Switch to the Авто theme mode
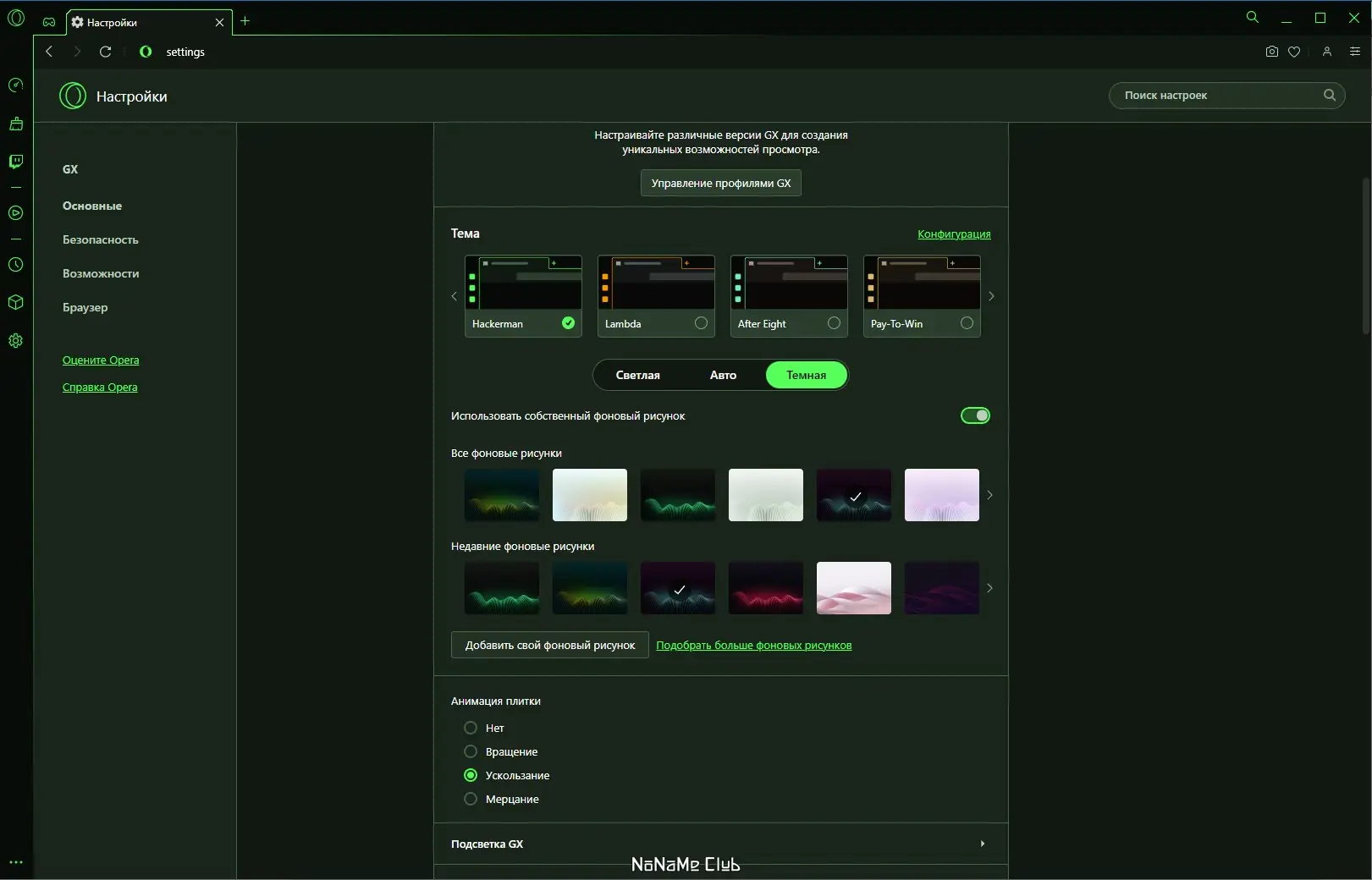This screenshot has width=1372, height=880. pos(723,375)
